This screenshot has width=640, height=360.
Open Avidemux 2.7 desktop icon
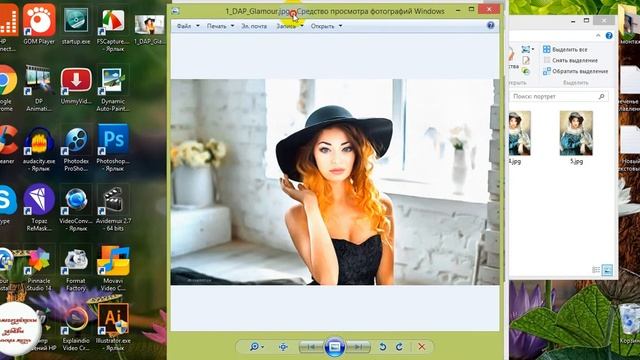tap(113, 208)
